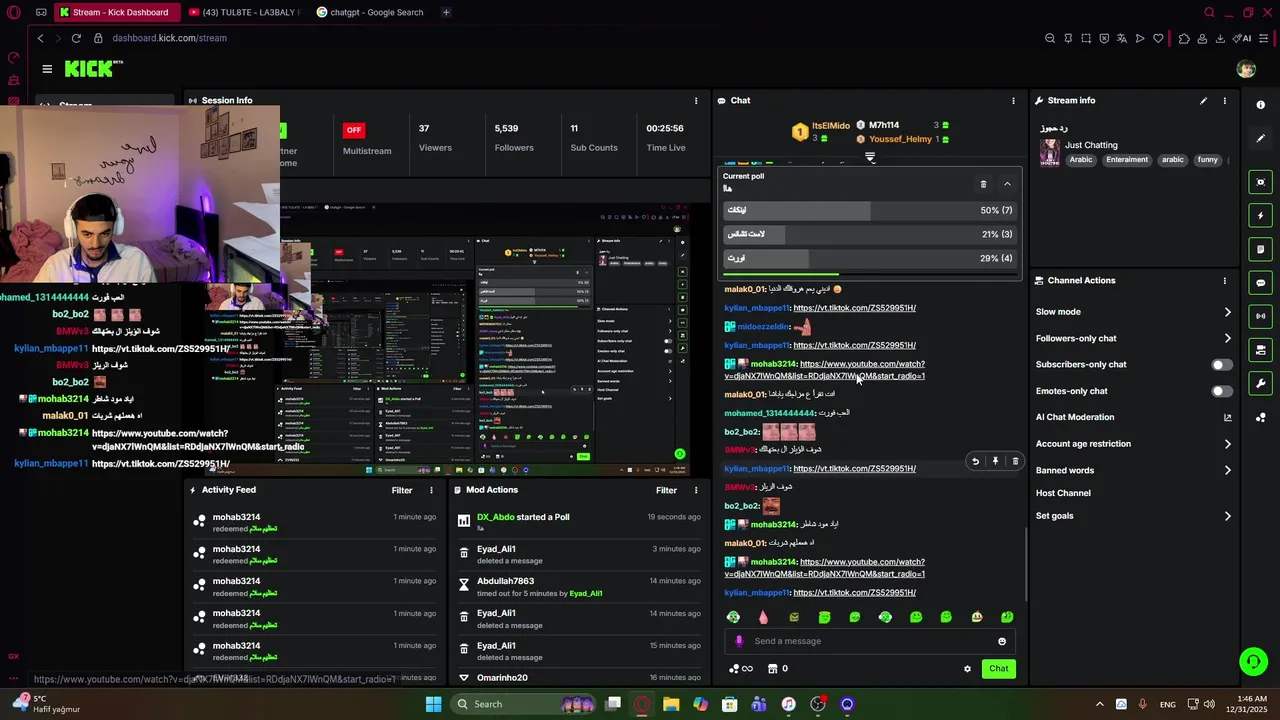Click the Just Chatting category thumbnail
Screen dimensions: 1280x720
1050,152
